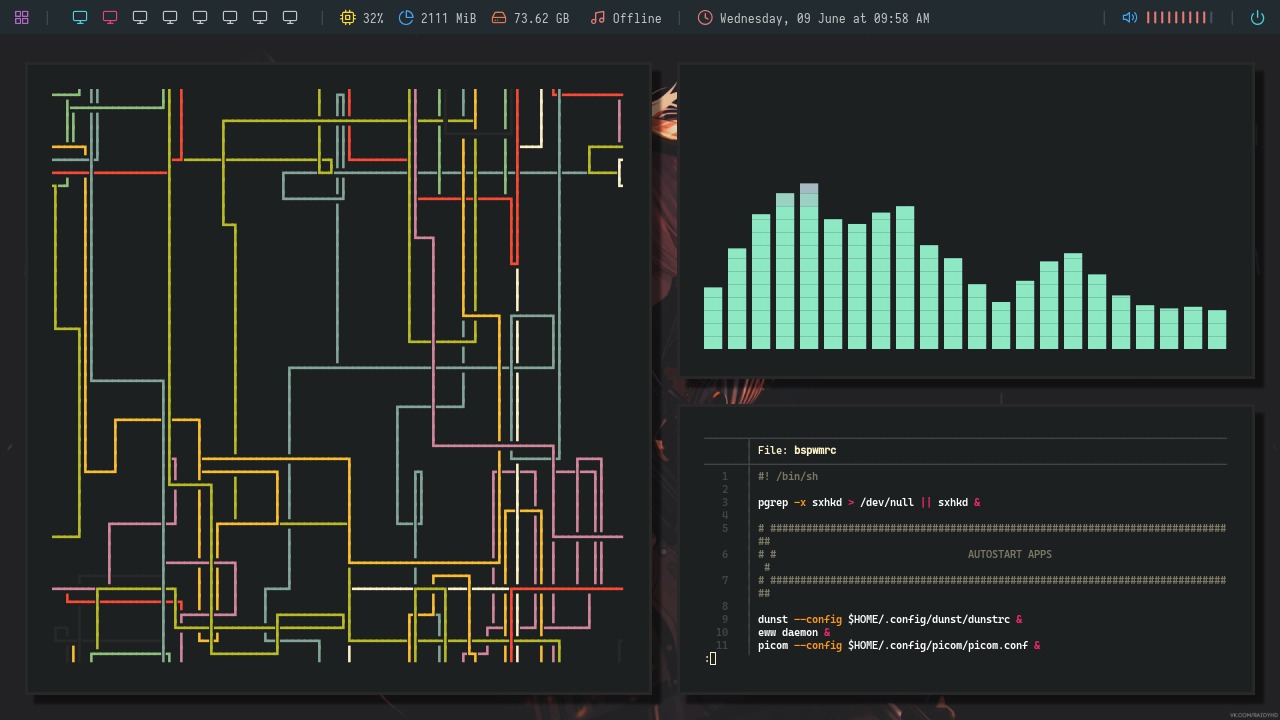This screenshot has height=720, width=1280.
Task: Switch to the second pink workspace
Action: pos(110,17)
